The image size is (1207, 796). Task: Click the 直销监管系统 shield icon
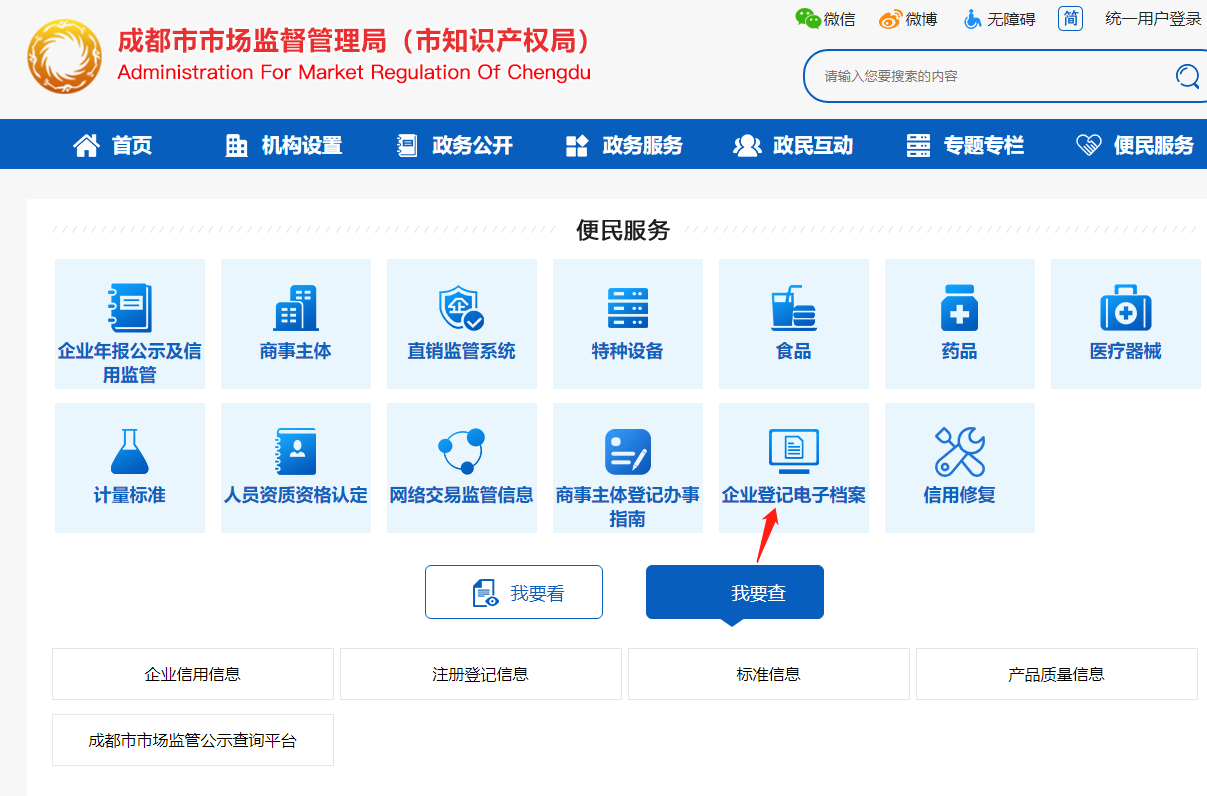pyautogui.click(x=461, y=309)
